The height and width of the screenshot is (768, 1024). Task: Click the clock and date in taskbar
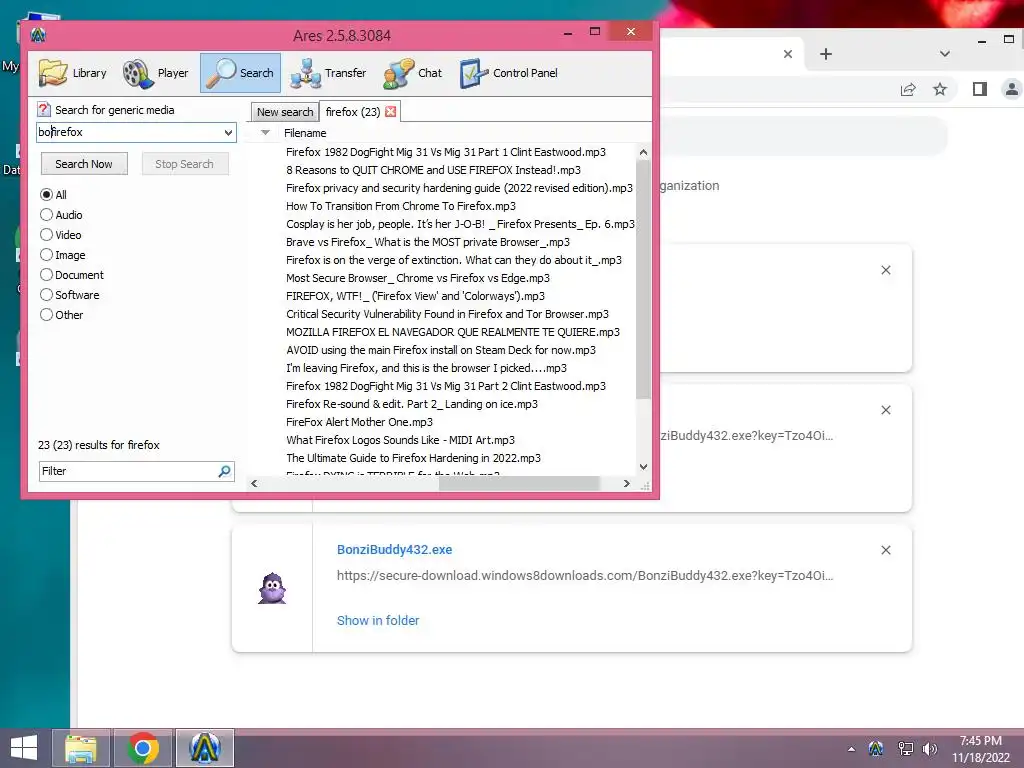pyautogui.click(x=980, y=749)
